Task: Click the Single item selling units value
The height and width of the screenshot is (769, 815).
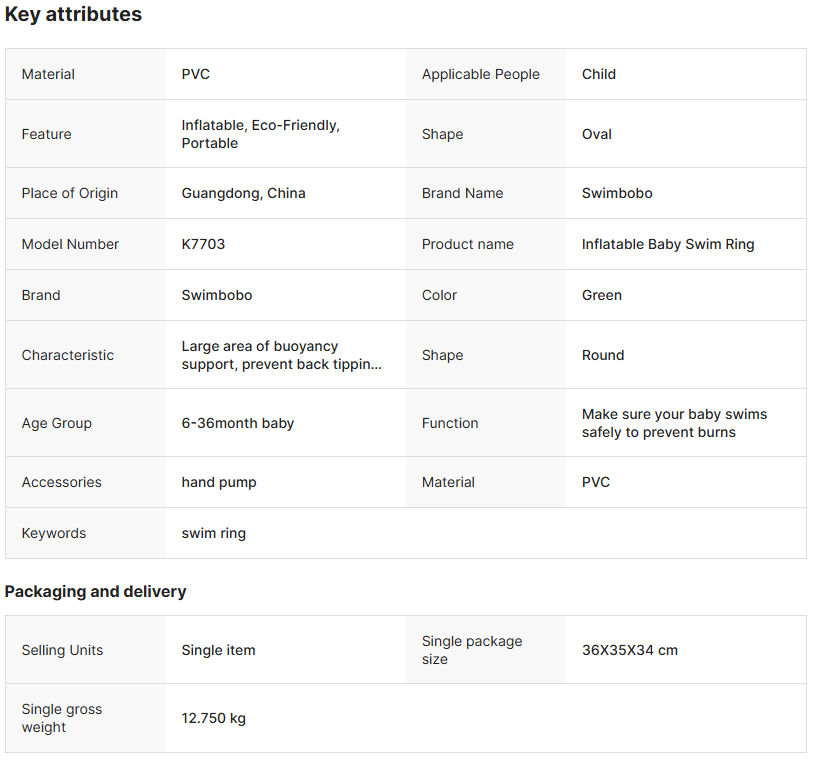Action: point(218,650)
